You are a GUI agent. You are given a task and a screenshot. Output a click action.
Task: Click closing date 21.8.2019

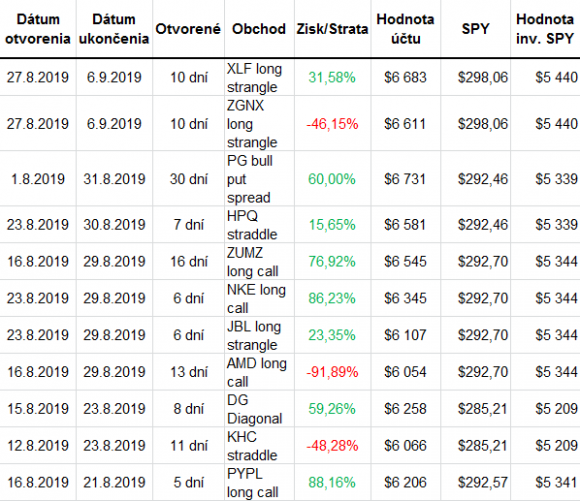[114, 483]
